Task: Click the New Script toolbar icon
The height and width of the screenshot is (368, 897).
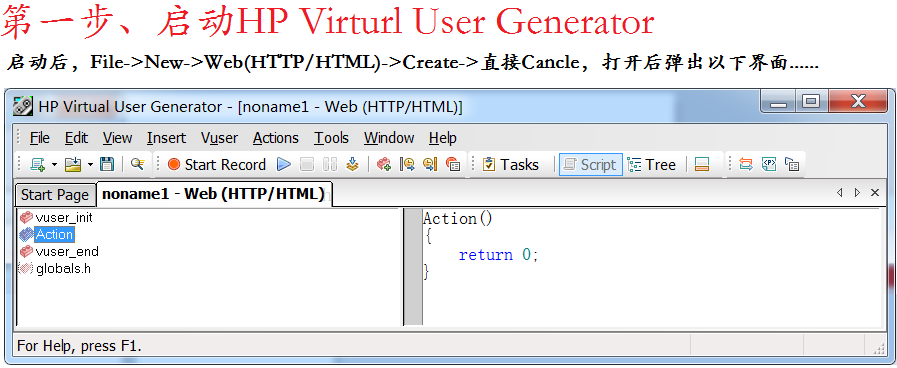Action: pos(38,165)
